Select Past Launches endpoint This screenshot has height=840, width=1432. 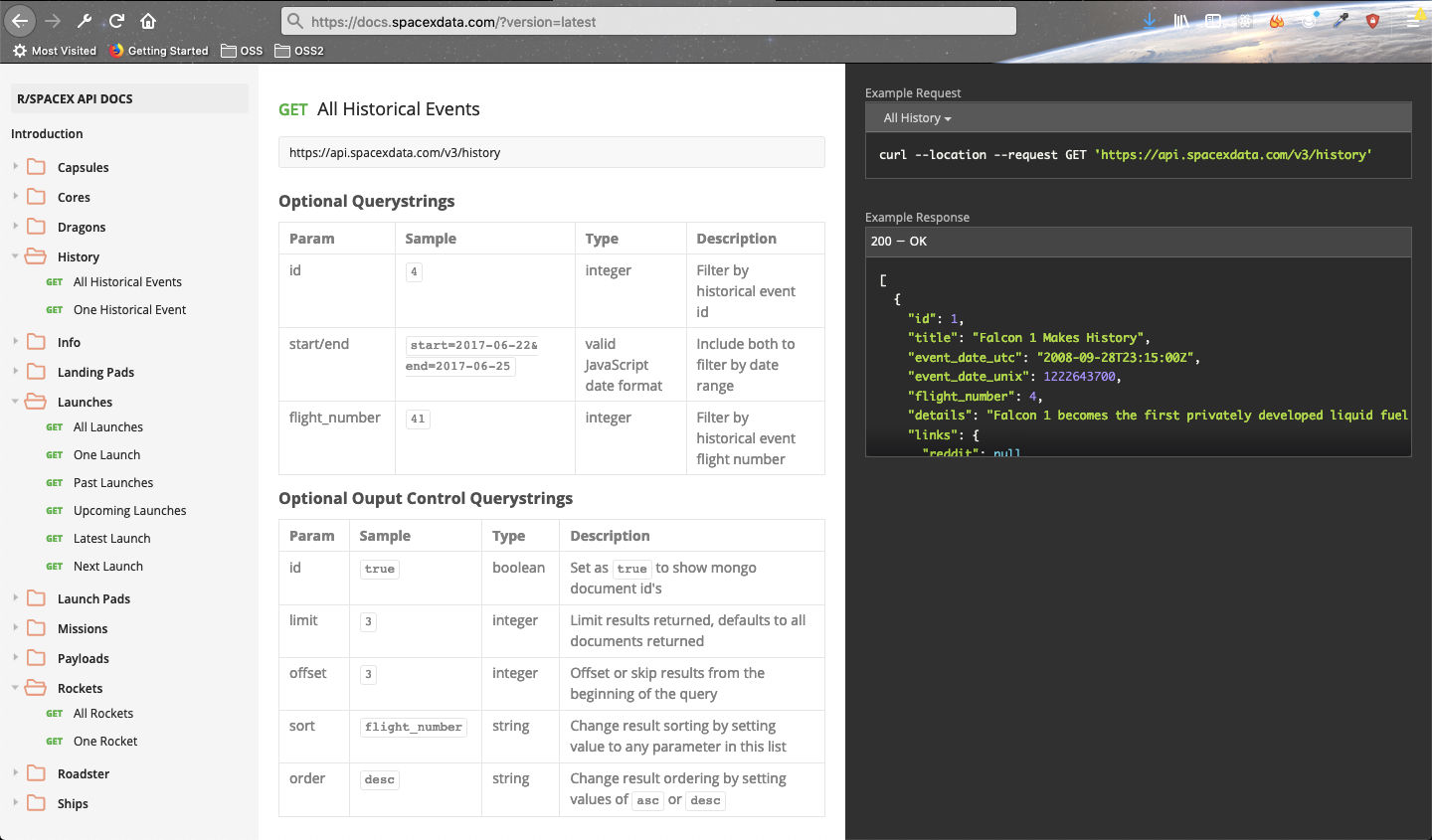click(113, 483)
